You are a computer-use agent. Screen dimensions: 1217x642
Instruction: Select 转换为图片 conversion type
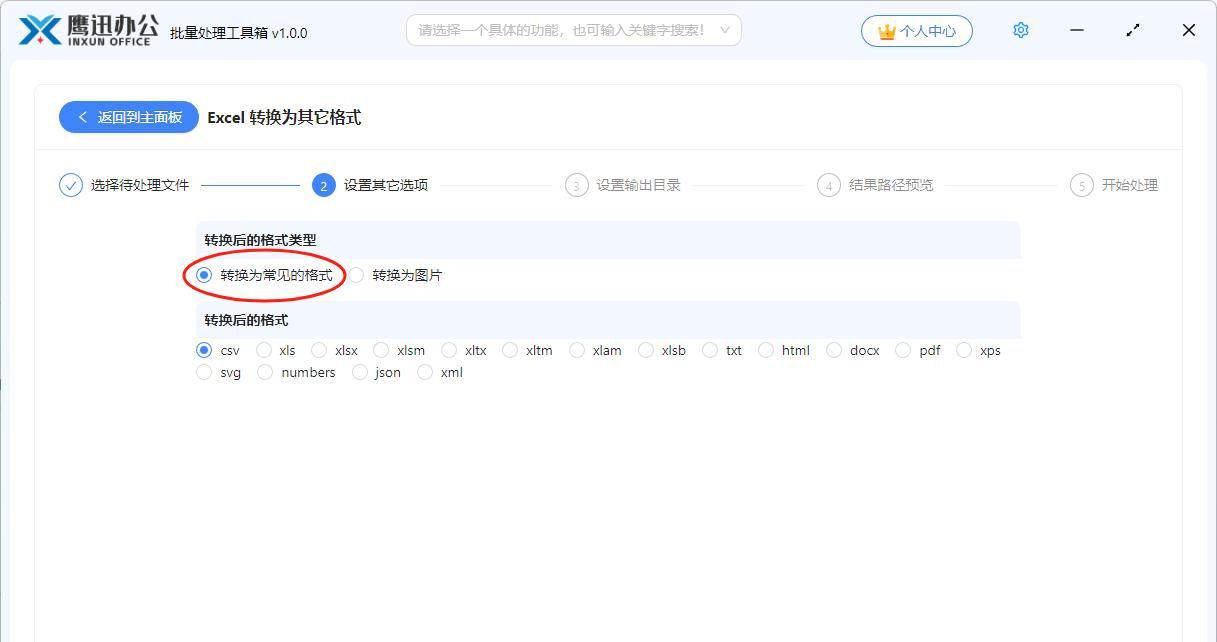pos(357,275)
